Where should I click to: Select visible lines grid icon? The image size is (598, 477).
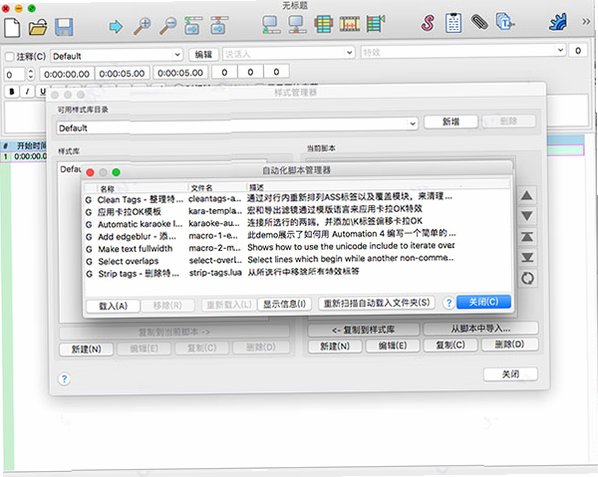click(x=323, y=25)
